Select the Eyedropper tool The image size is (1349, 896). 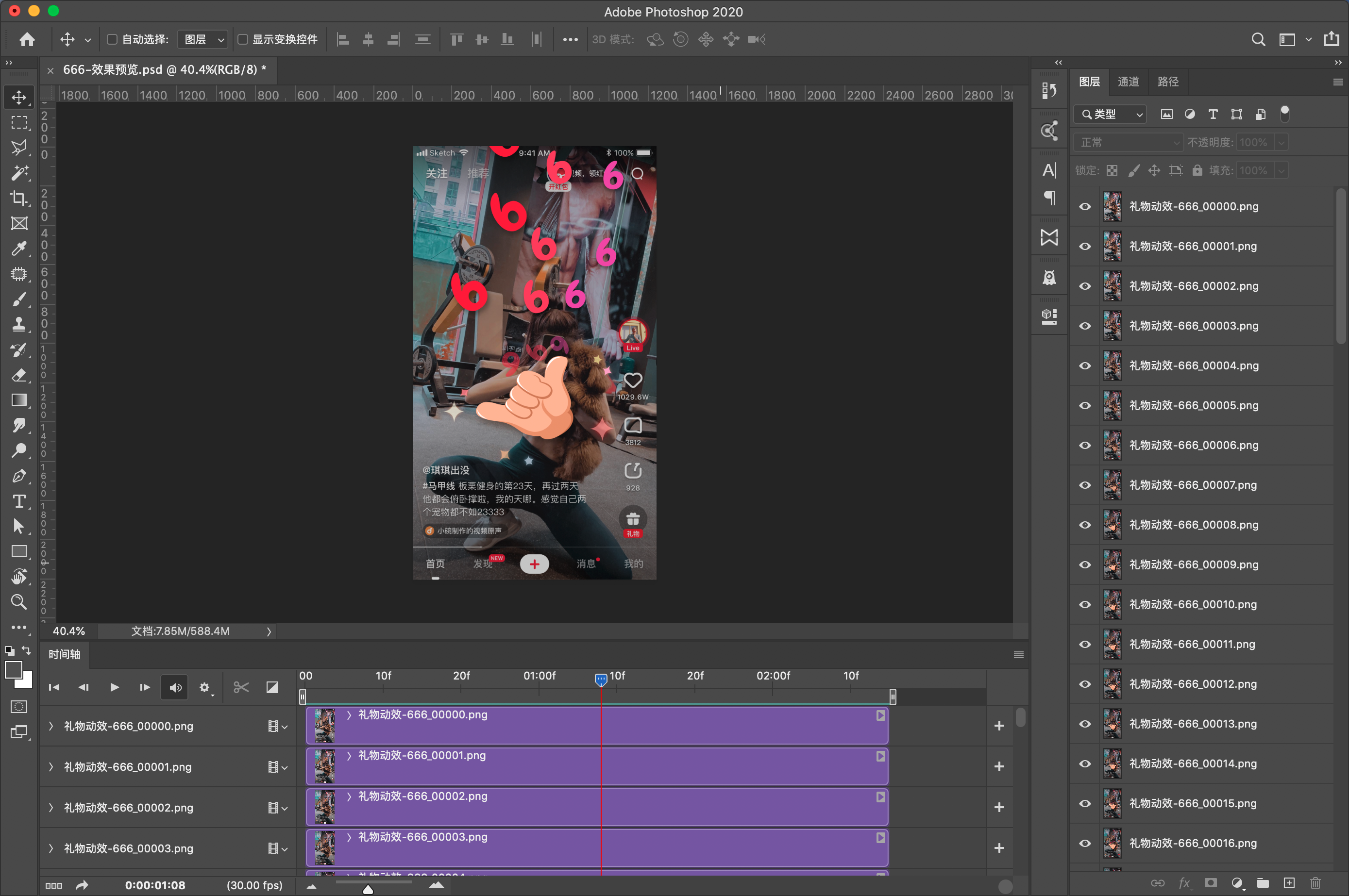19,248
